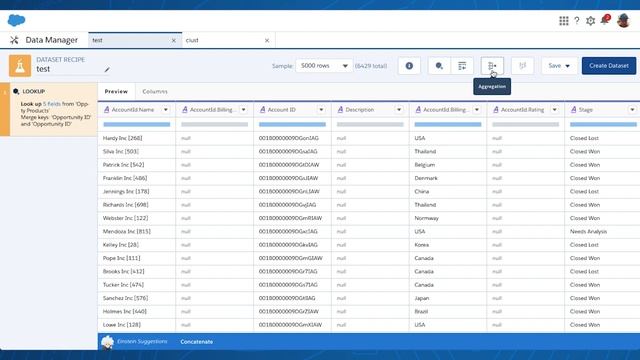Click the Data Manager tools icon
Screen dimensions: 640x360
click(x=14, y=40)
